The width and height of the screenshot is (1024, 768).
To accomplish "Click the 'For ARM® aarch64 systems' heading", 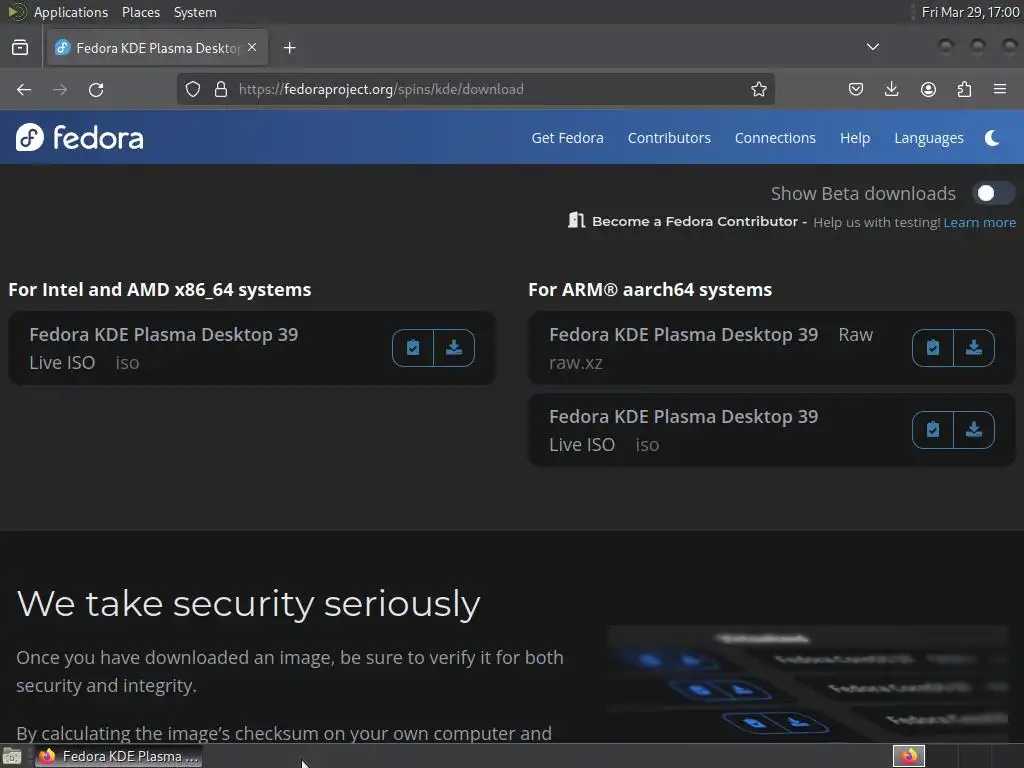I will [x=650, y=289].
